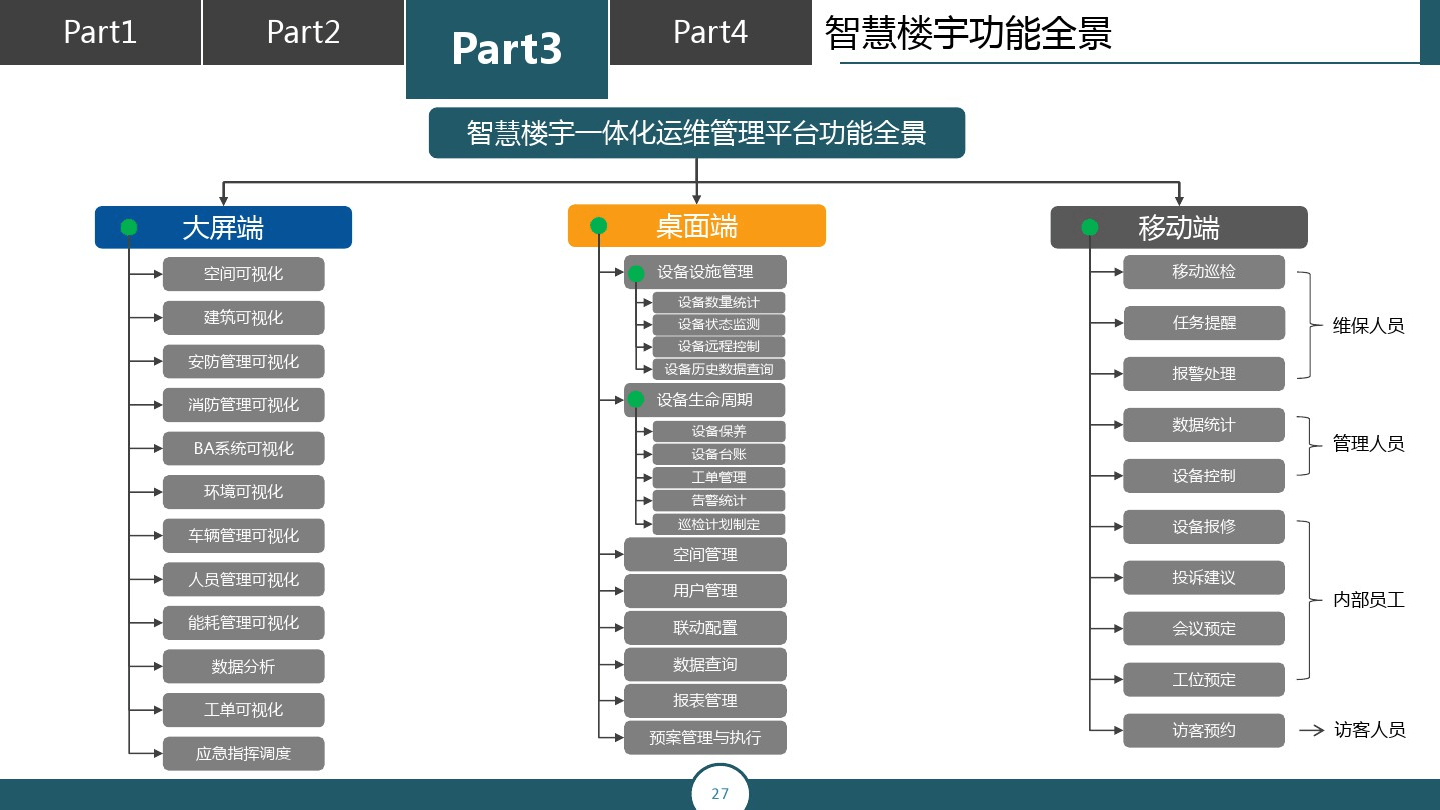Image resolution: width=1440 pixels, height=810 pixels.
Task: Select the 数据分析 box
Action: (x=244, y=666)
